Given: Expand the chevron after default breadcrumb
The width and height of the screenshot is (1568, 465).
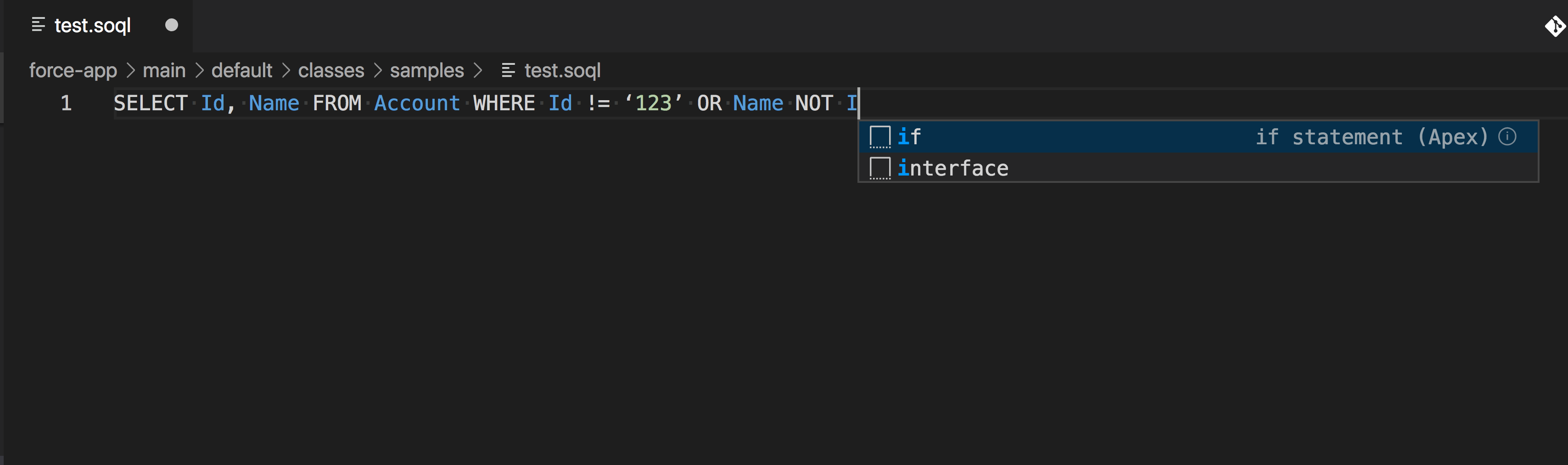Looking at the screenshot, I should 286,70.
